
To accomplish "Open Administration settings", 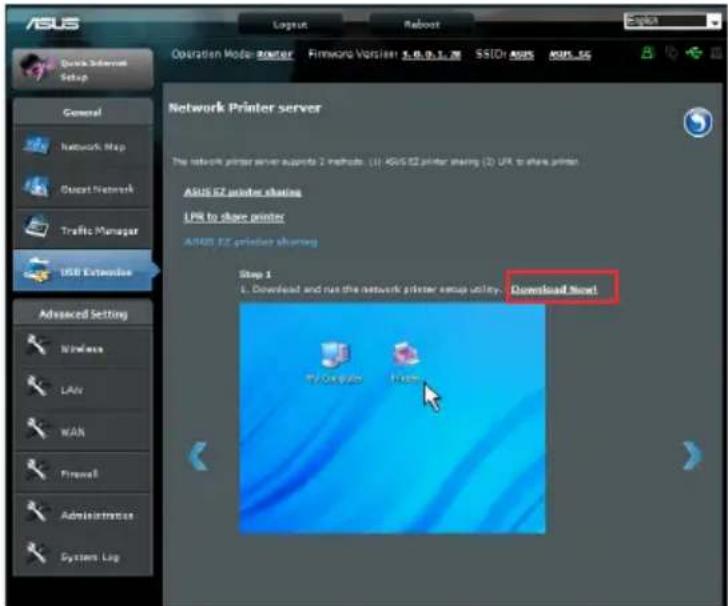I will [x=83, y=514].
